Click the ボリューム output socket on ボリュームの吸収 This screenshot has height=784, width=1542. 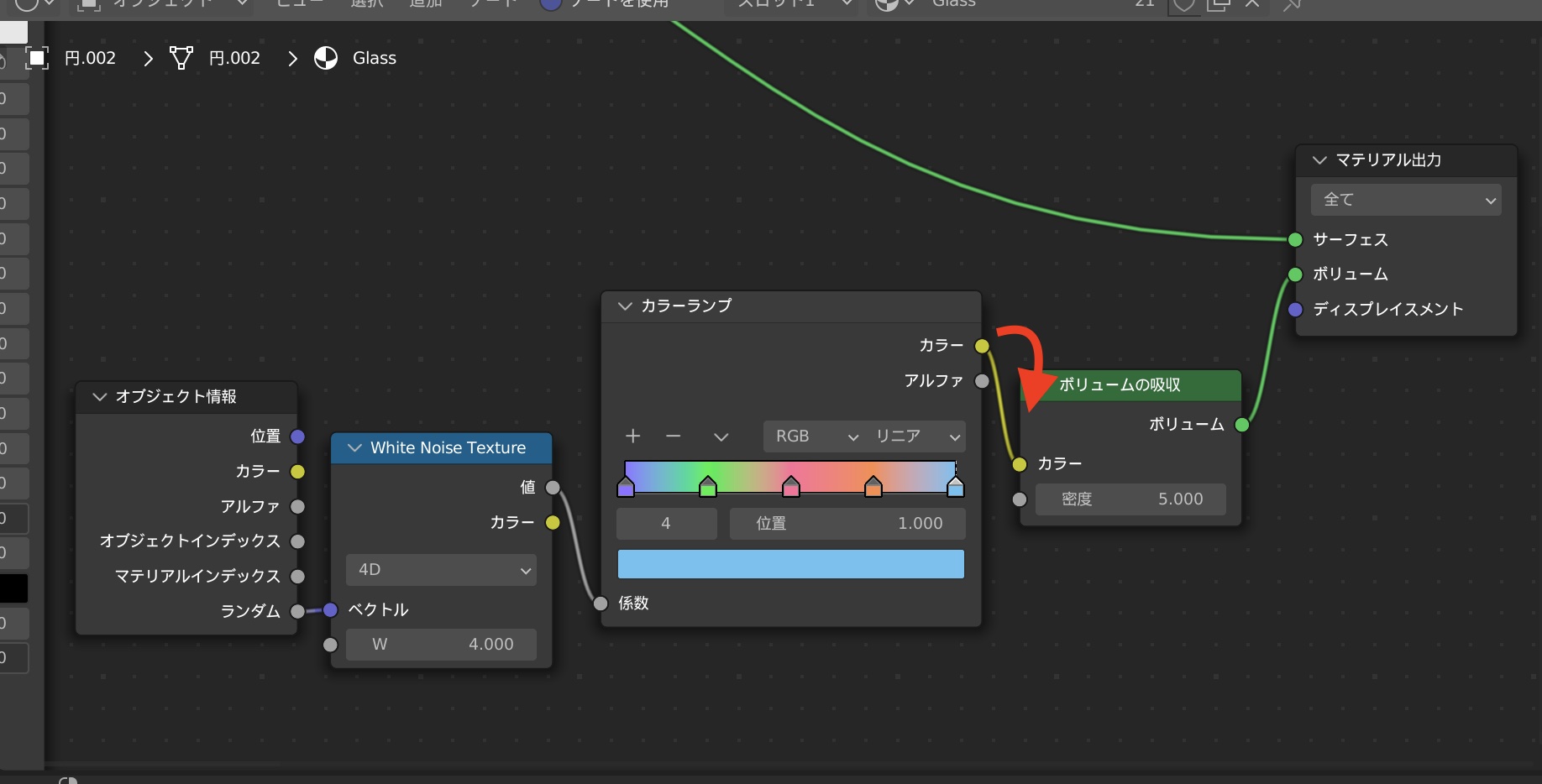click(1242, 425)
